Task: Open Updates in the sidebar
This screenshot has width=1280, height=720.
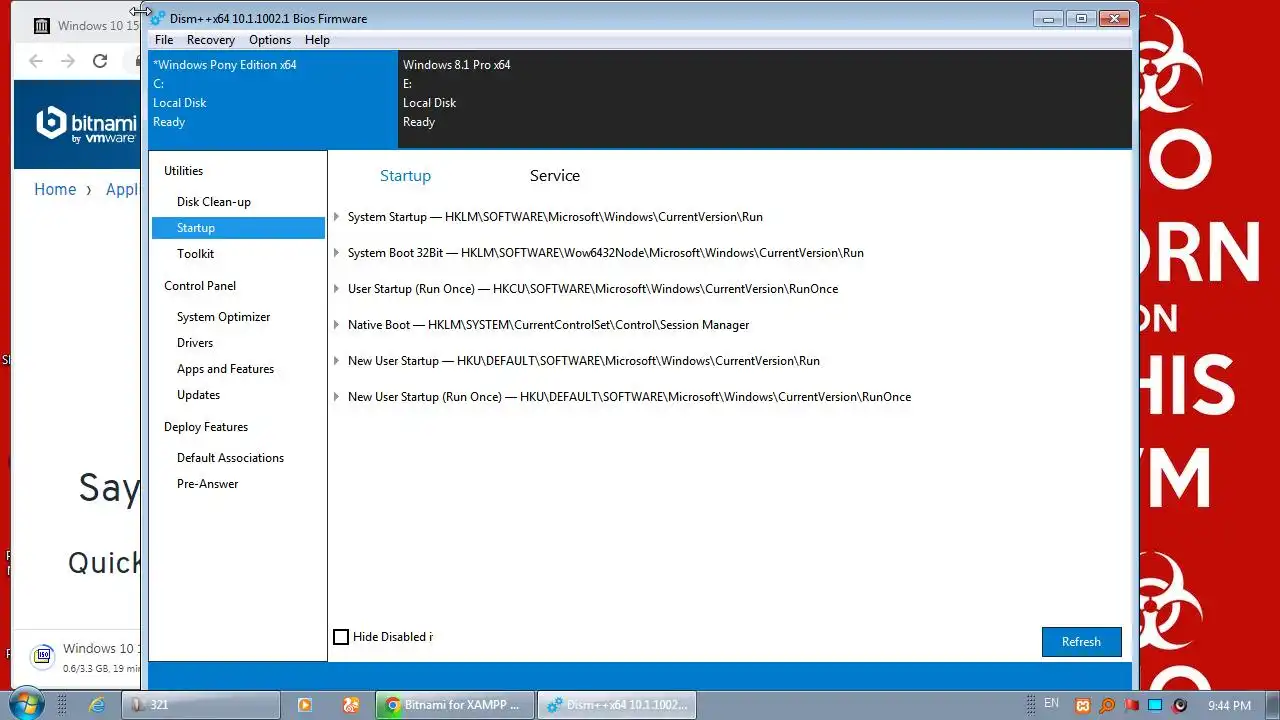Action: (x=198, y=395)
